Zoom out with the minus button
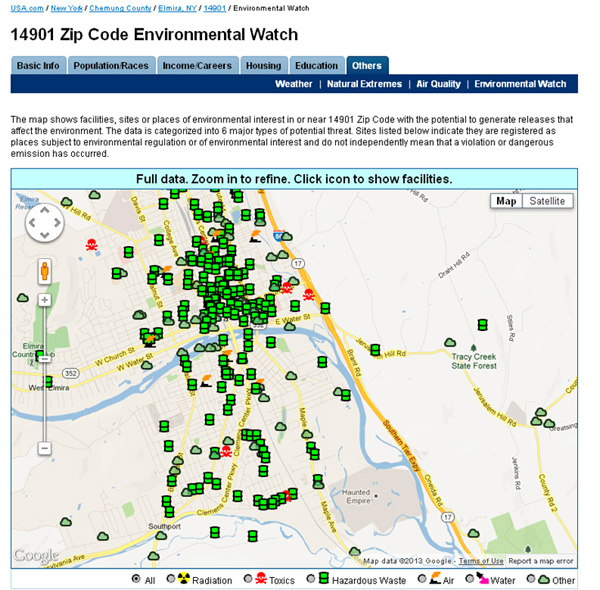This screenshot has height=590, width=600. pos(44,448)
